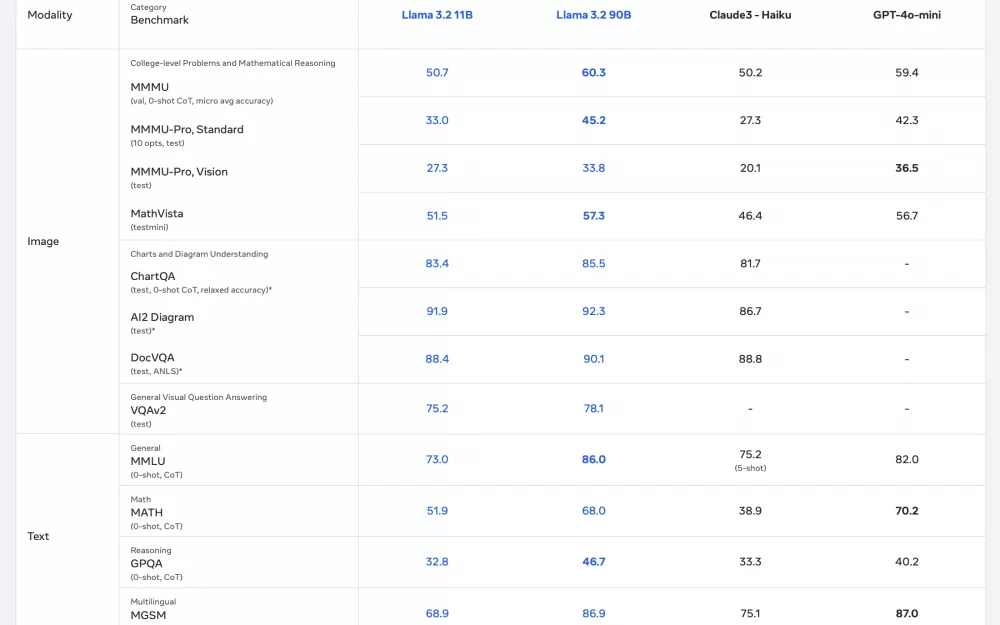Click Claude3 Haiku's 27.3 for MMMU-Pro, Standard

coord(750,121)
